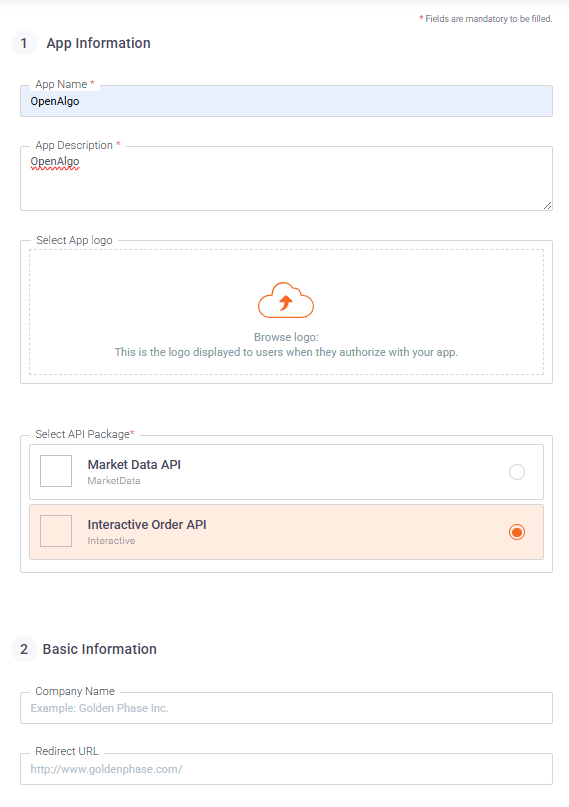Click in the Redirect URL field
Screen dimensions: 569x807
(287, 769)
